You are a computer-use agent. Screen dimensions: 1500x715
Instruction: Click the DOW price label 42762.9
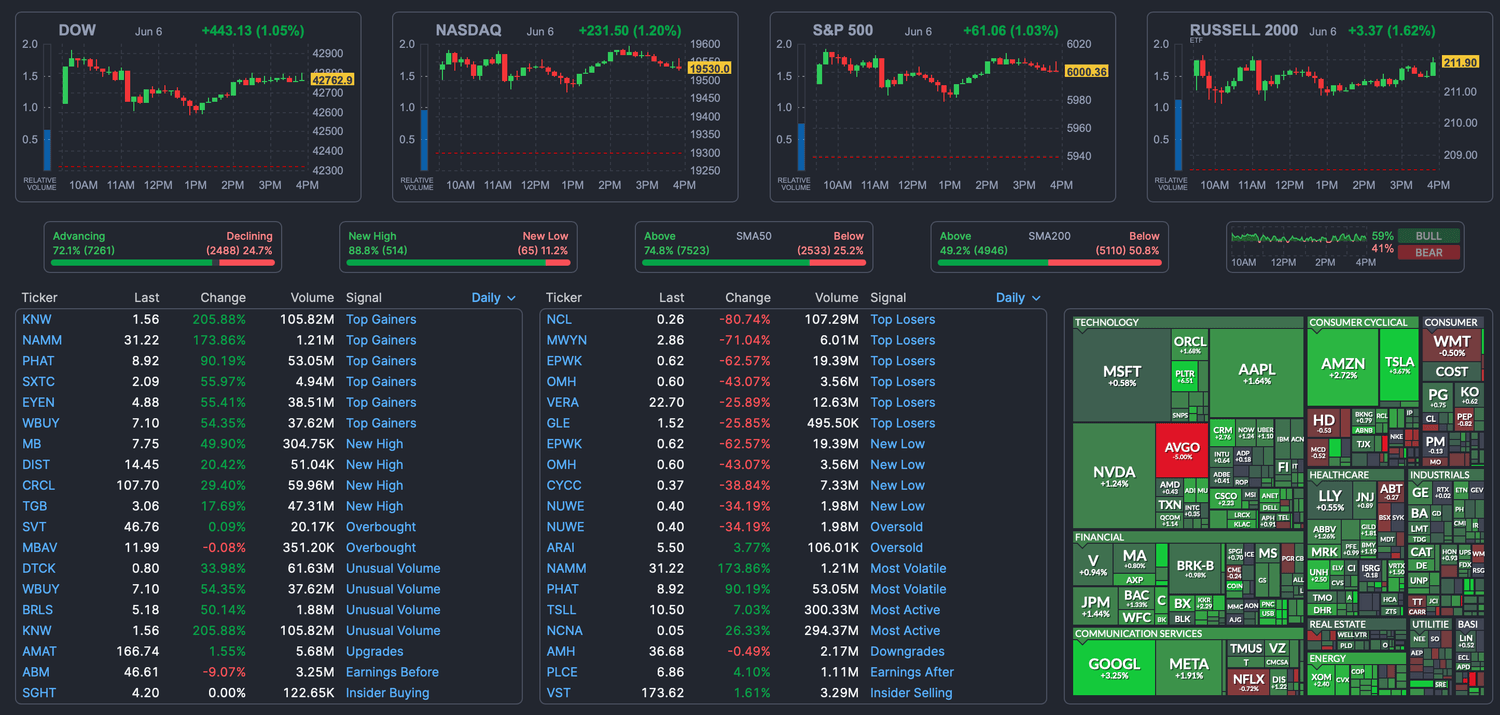[x=332, y=78]
